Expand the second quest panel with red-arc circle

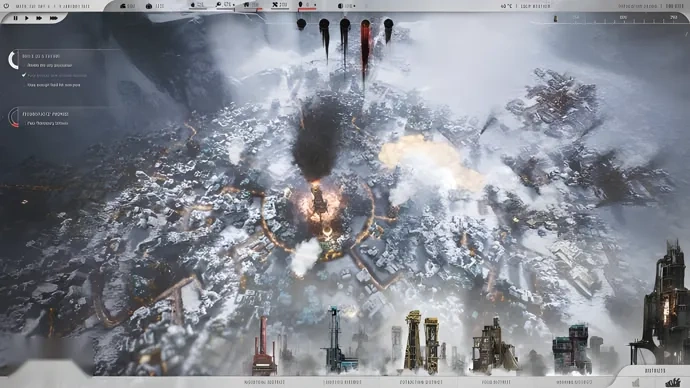click(14, 117)
